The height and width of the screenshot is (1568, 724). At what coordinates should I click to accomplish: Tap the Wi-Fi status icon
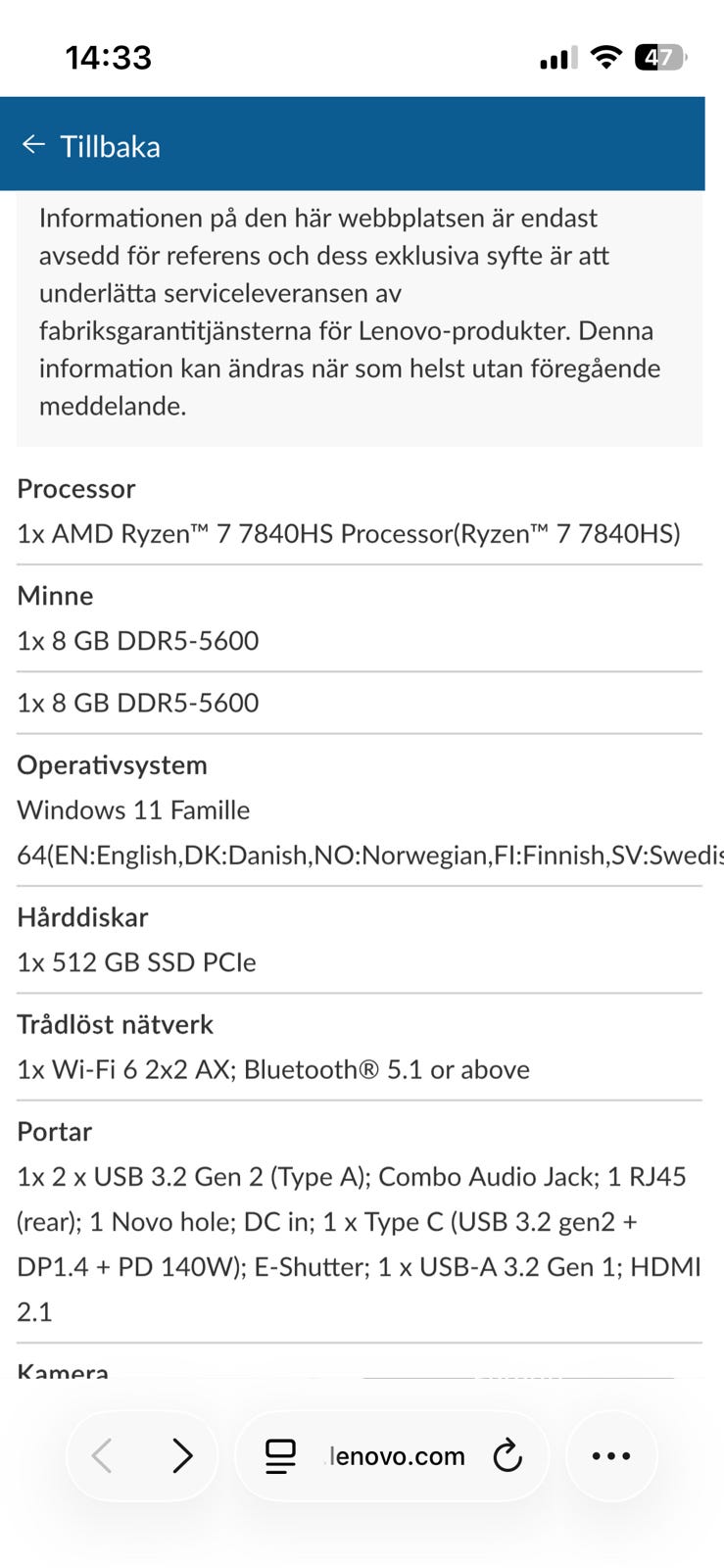(607, 58)
